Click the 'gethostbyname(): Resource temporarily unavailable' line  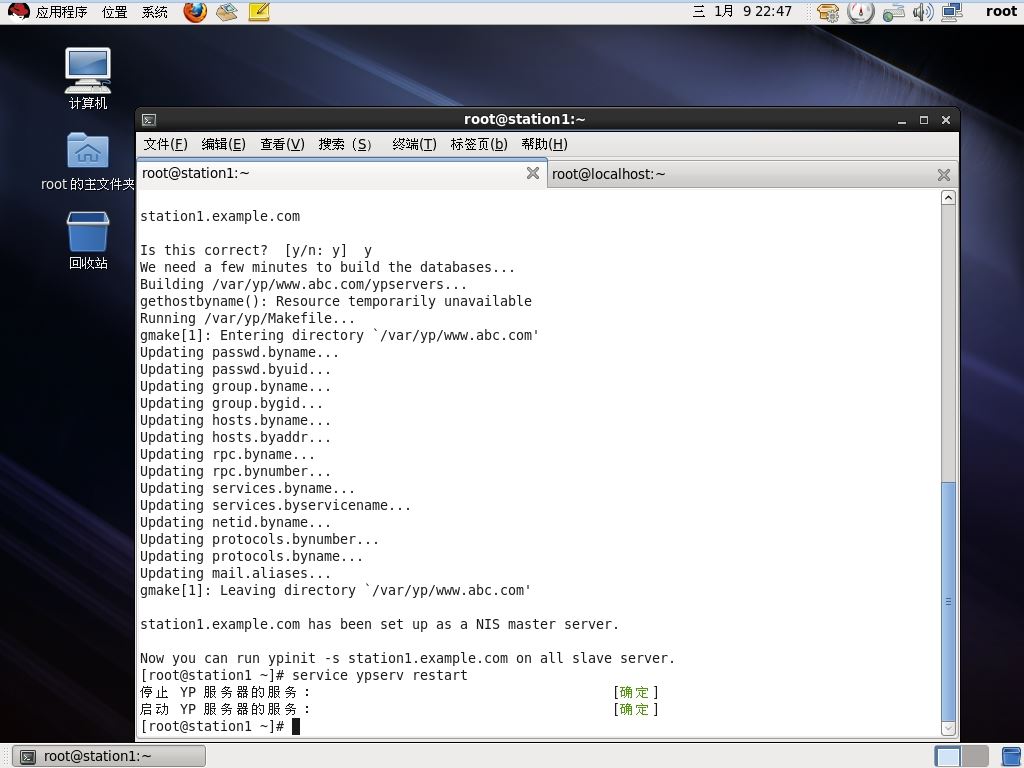(336, 301)
